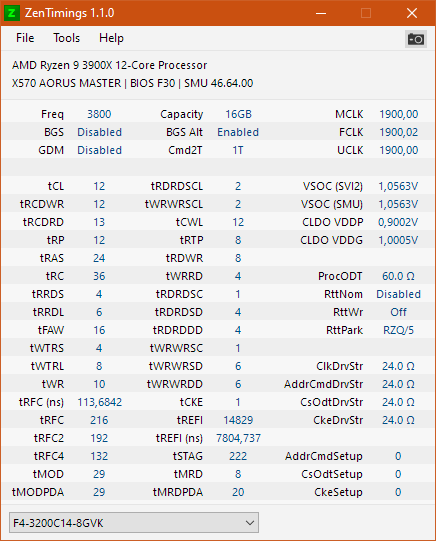Open the File menu
The width and height of the screenshot is (436, 541).
click(25, 38)
